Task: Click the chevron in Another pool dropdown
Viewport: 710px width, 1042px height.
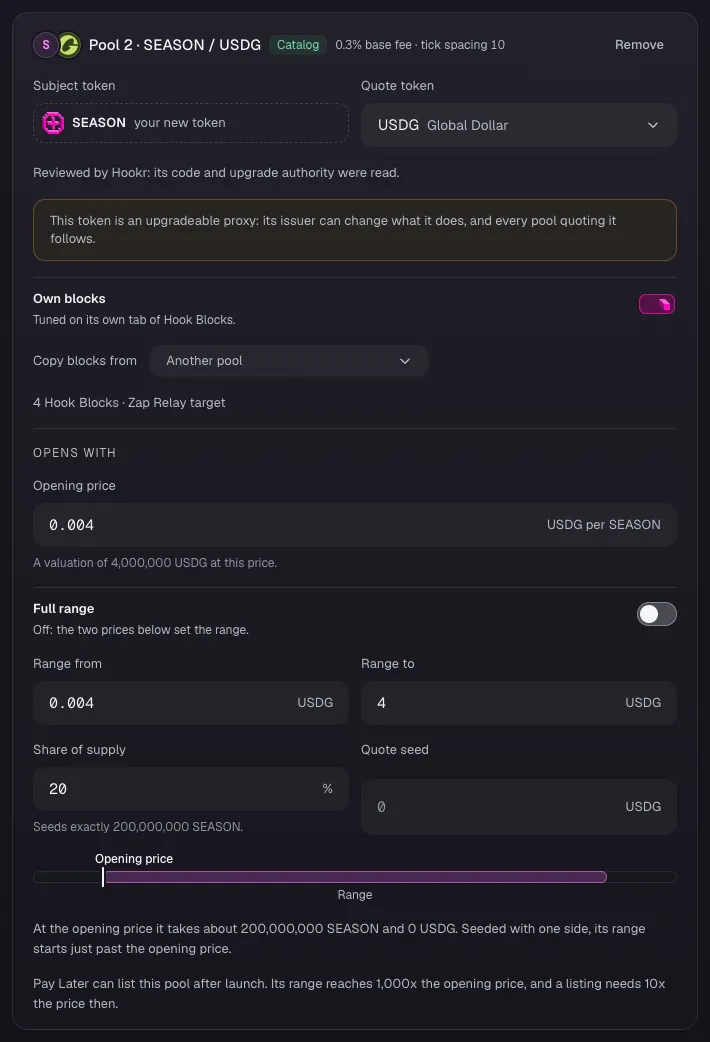Action: tap(405, 361)
